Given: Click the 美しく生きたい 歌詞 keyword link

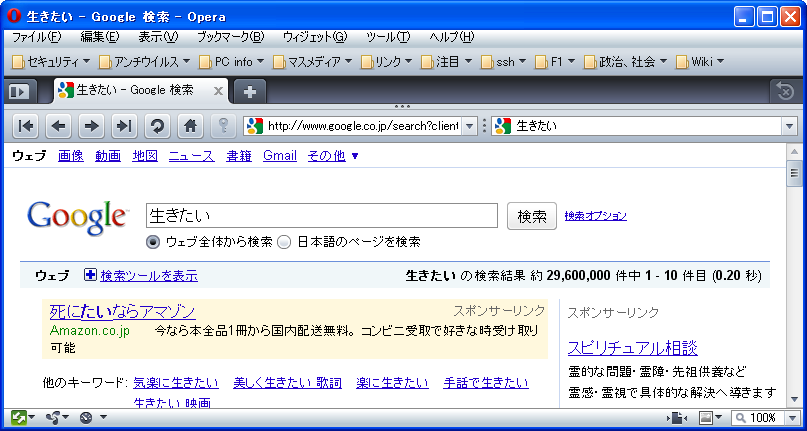Looking at the screenshot, I should click(x=287, y=383).
